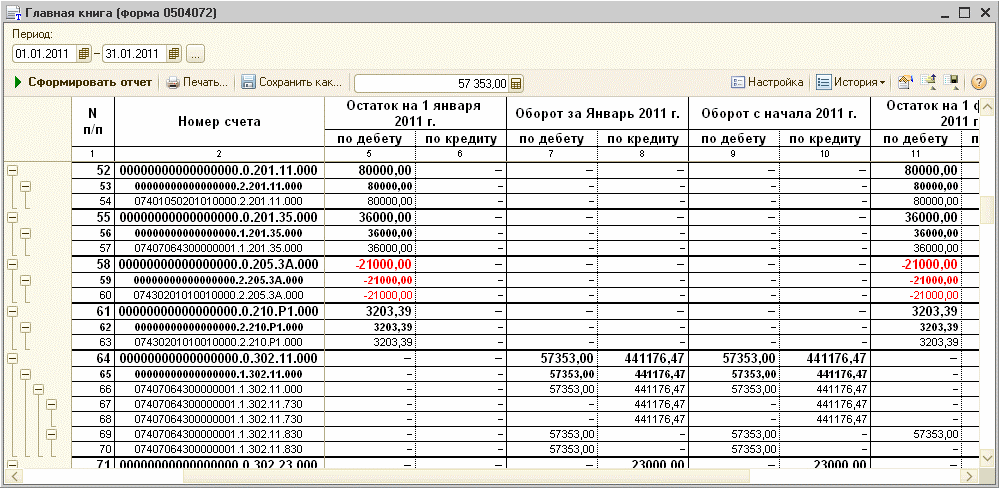Click 80000,00 opening debit in row 52
Image resolution: width=999 pixels, height=488 pixels.
pos(387,170)
